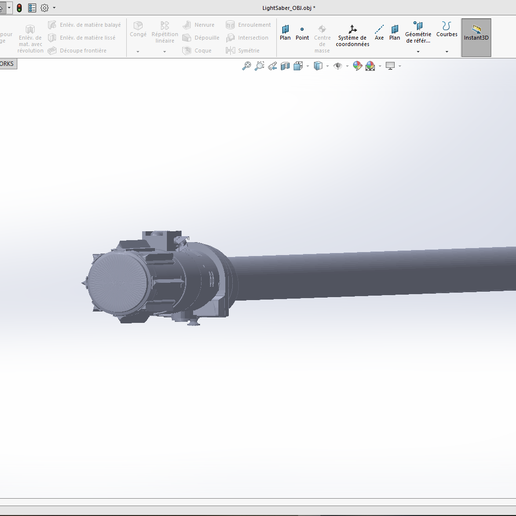Open the Options gear icon
Screen dimensions: 516x516
[44, 8]
